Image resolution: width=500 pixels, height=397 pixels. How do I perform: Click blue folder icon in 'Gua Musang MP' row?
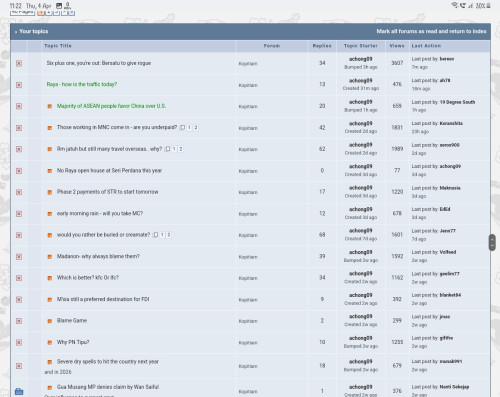coord(19,391)
